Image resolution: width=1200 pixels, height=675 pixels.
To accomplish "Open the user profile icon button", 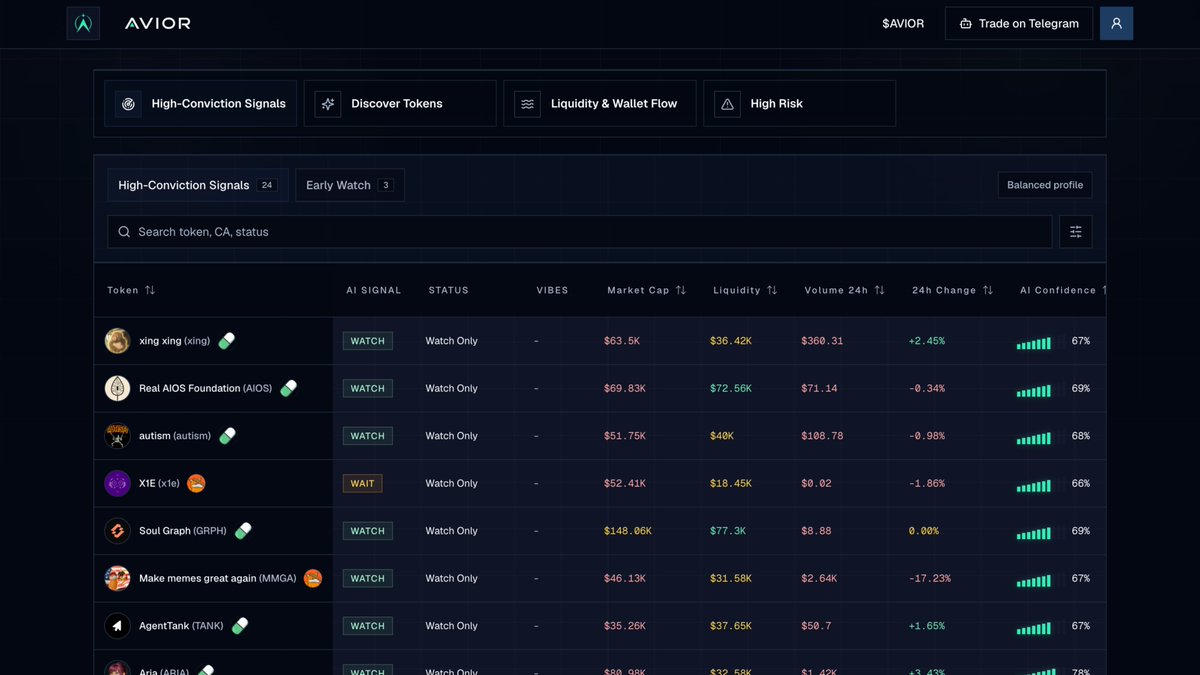I will pos(1116,23).
